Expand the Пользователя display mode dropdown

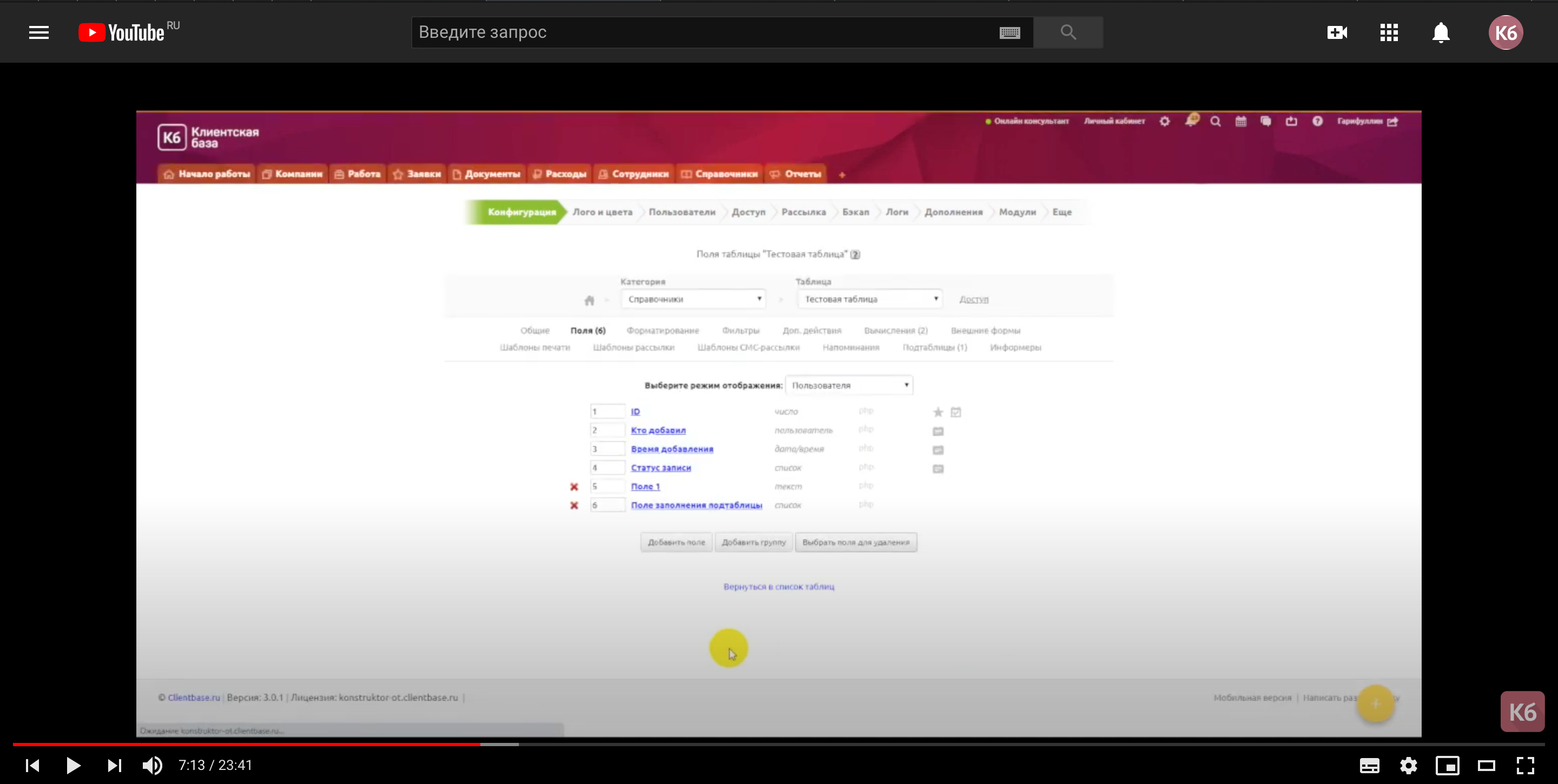point(849,385)
